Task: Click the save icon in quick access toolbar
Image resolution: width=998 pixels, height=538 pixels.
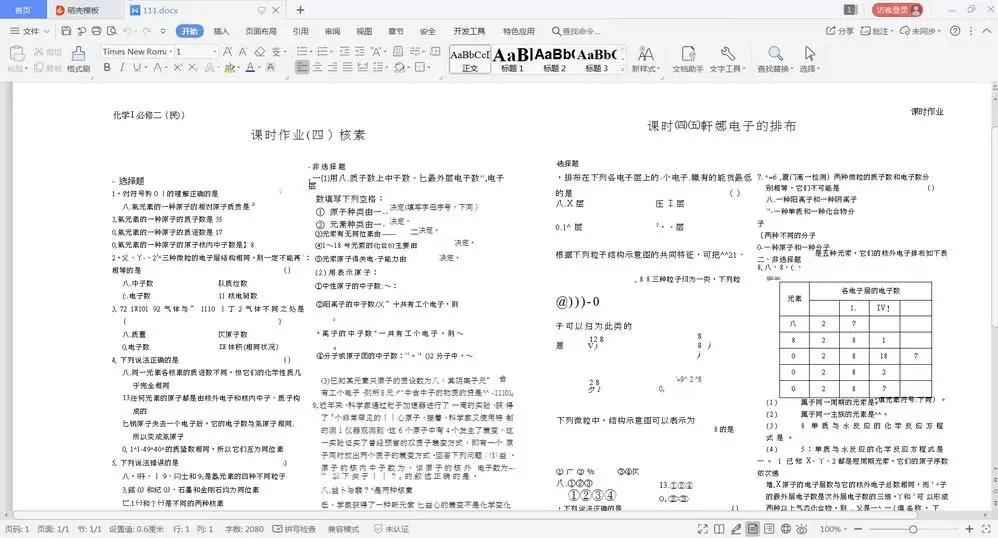Action: tap(65, 31)
